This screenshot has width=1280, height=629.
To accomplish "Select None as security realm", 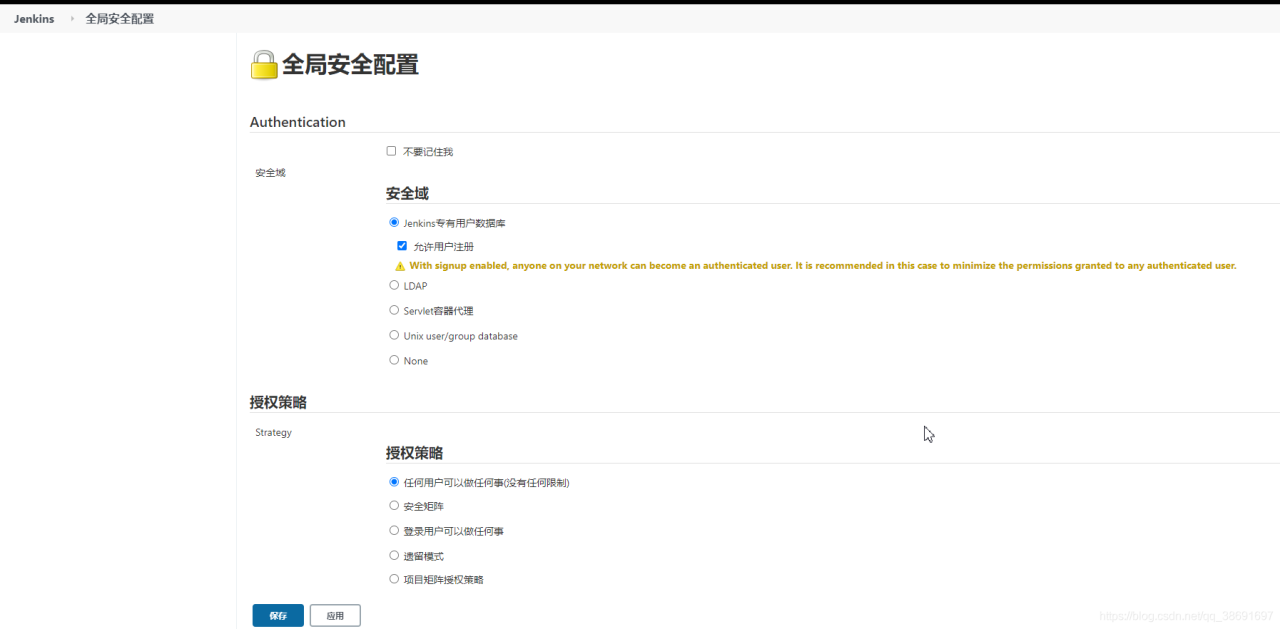I will coord(394,360).
